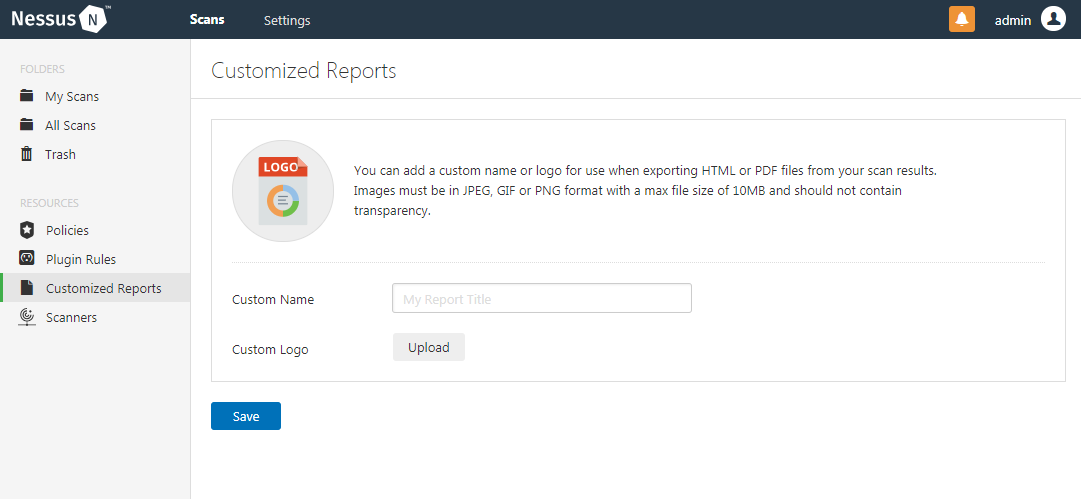The height and width of the screenshot is (499, 1081).
Task: Select Customized Reports in sidebar
Action: (x=95, y=288)
